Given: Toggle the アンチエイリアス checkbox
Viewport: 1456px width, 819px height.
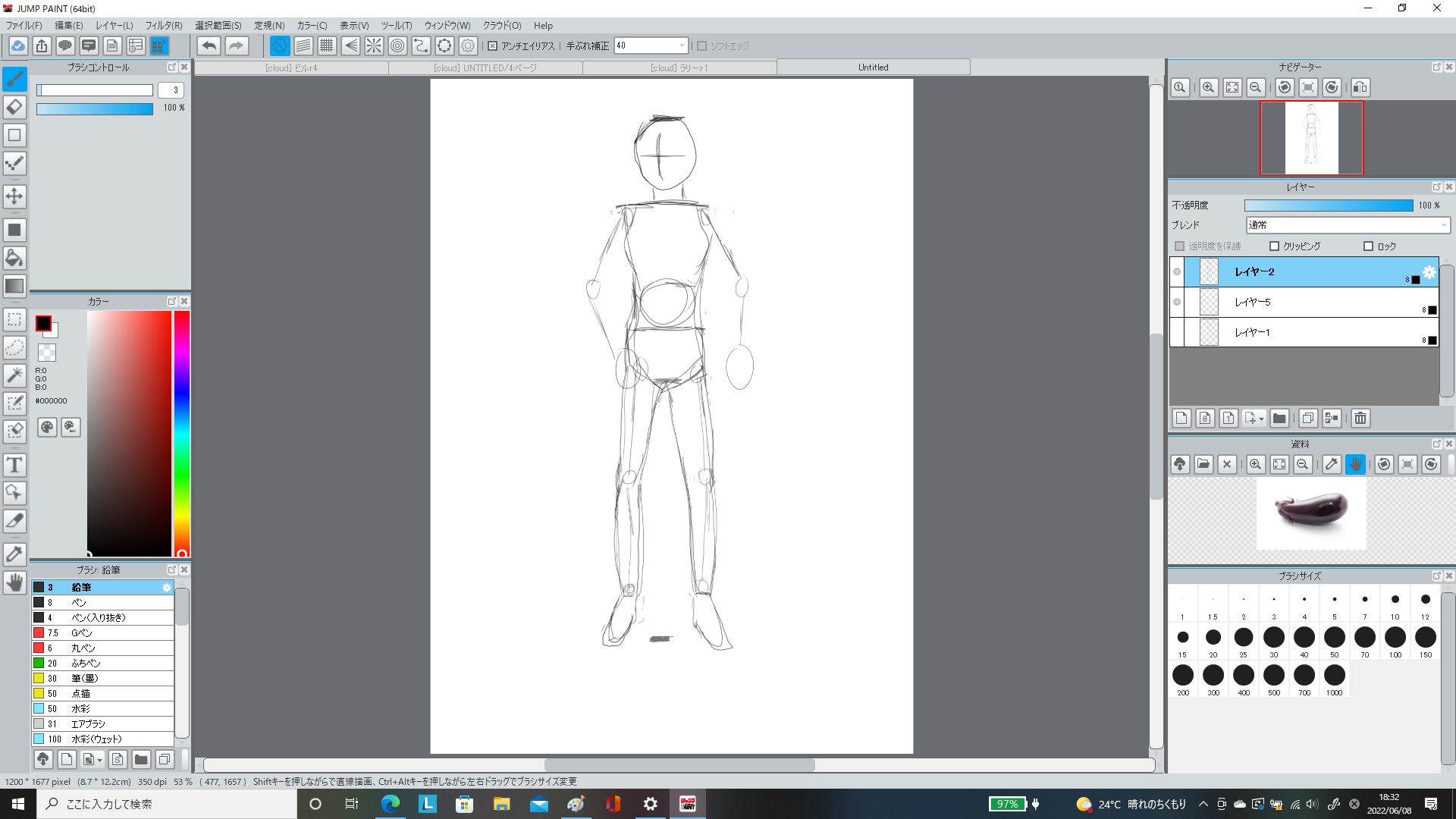Looking at the screenshot, I should (493, 46).
